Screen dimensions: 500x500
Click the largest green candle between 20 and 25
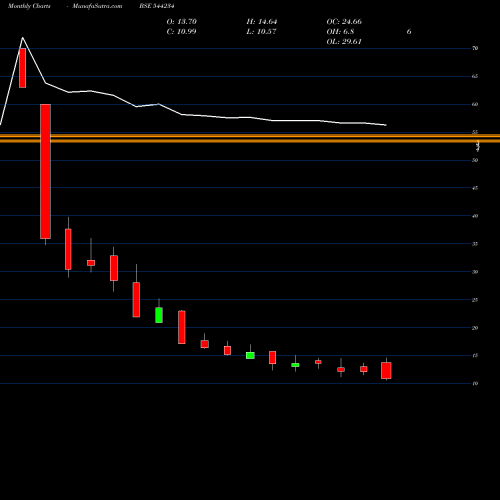click(x=159, y=315)
